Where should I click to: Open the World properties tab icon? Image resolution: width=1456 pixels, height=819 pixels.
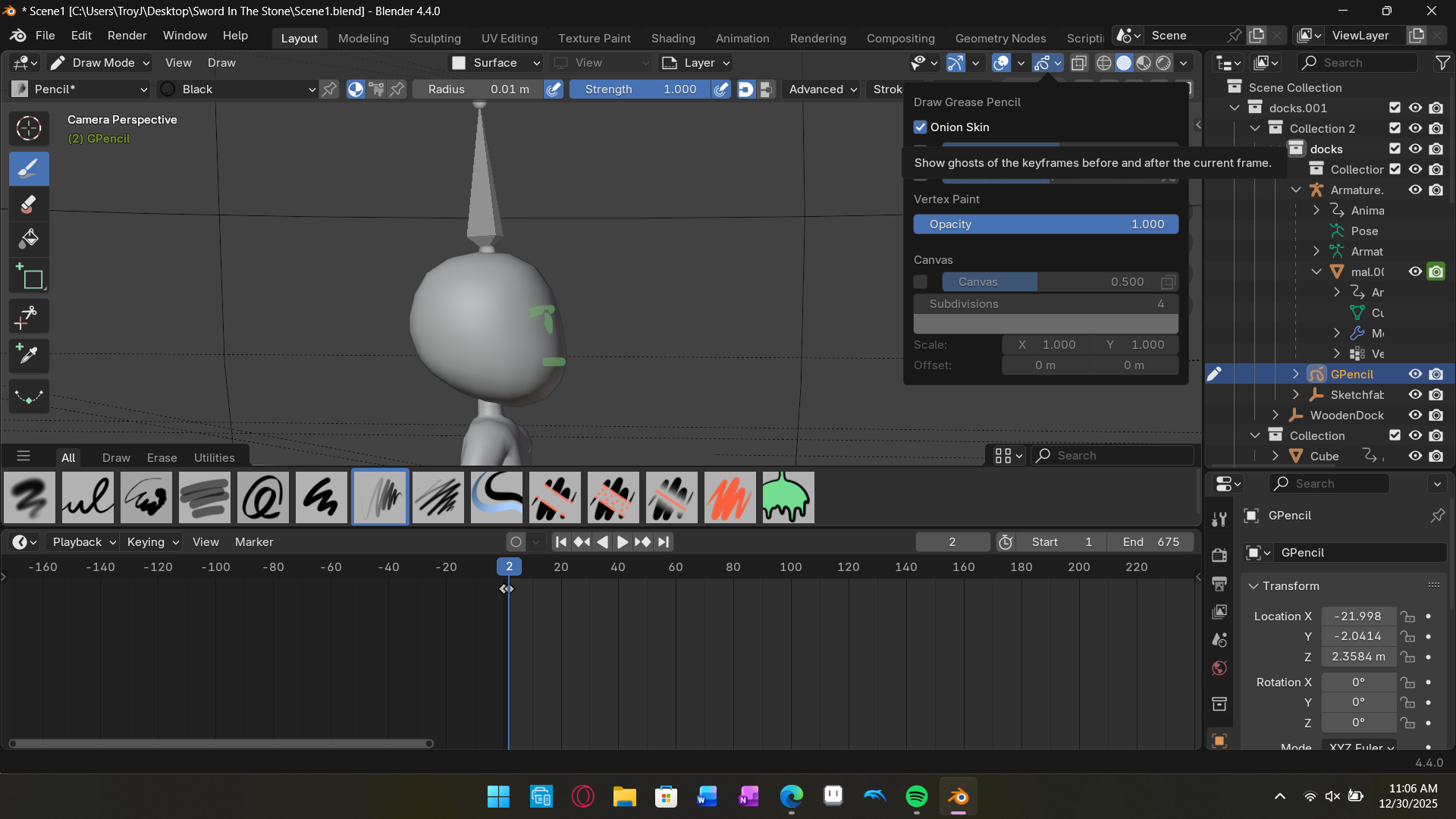point(1219,668)
